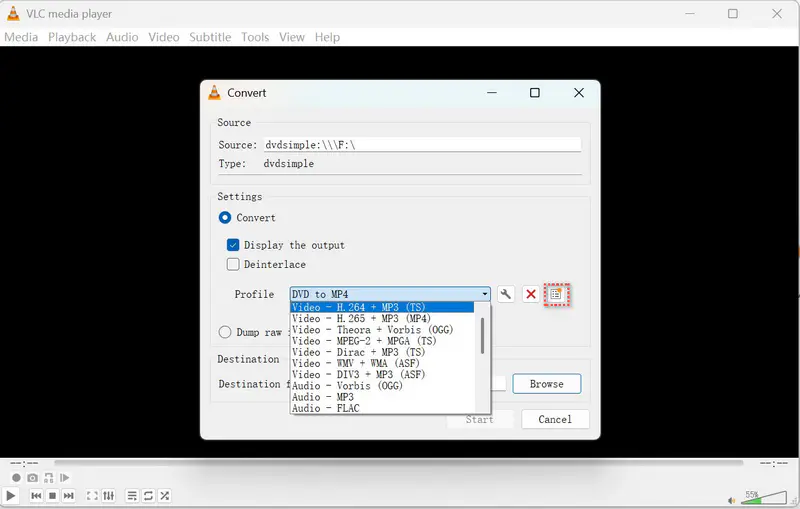Toggle the playlist view icon
Viewport: 800px width, 509px height.
[132, 496]
